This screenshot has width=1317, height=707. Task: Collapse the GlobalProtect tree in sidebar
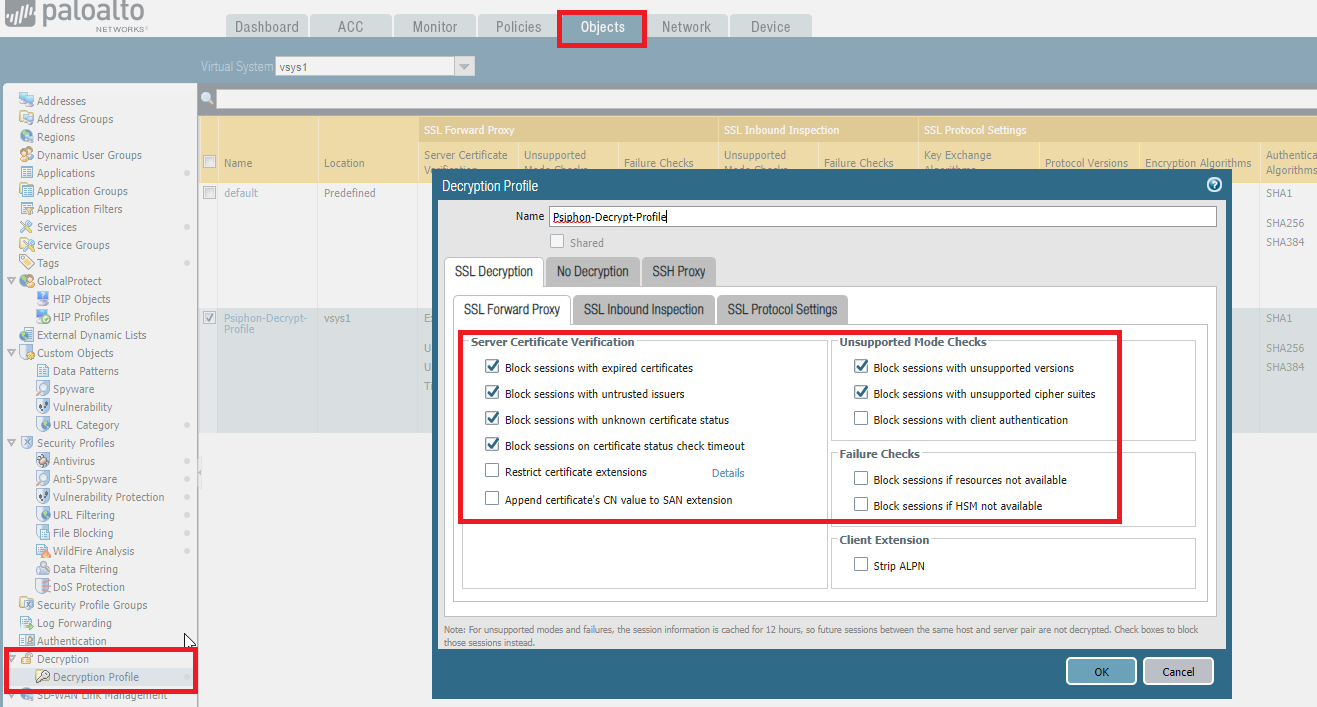12,280
